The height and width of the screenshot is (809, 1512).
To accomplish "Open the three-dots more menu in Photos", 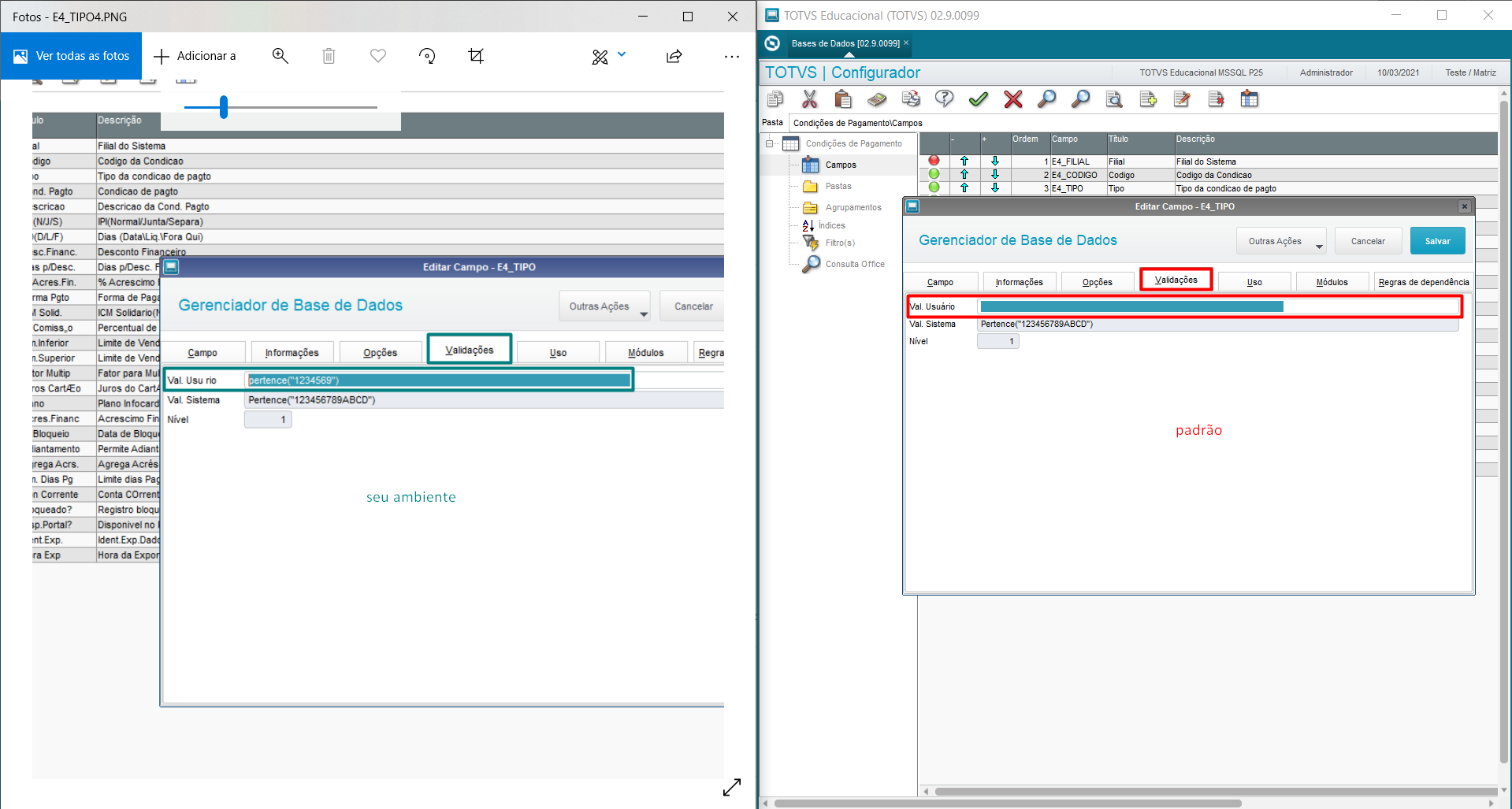I will (x=732, y=56).
